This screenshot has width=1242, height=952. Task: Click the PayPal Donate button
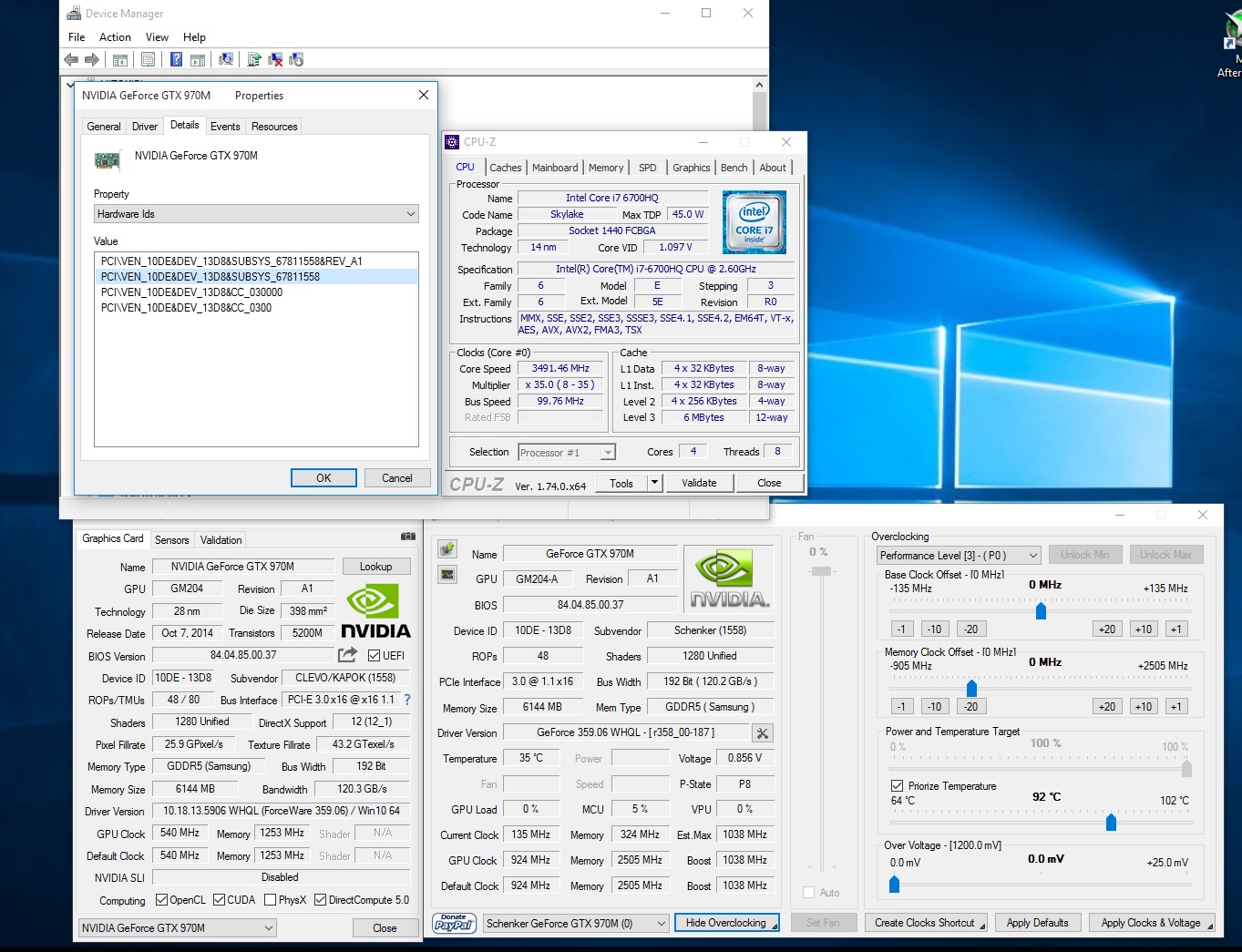pyautogui.click(x=454, y=923)
